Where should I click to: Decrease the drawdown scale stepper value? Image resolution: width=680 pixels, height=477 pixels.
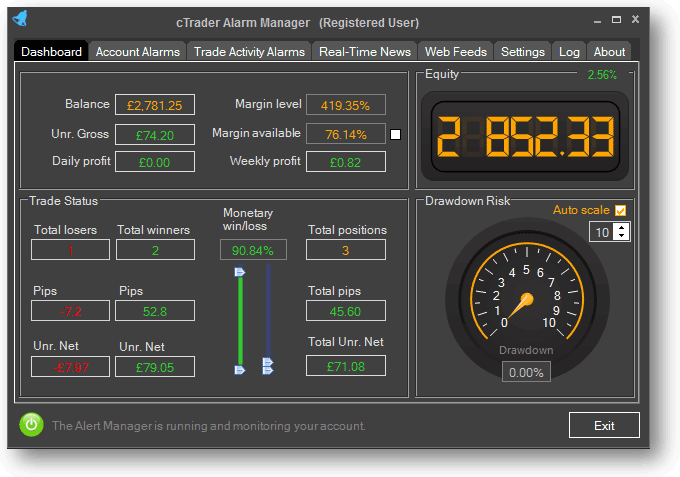point(621,235)
